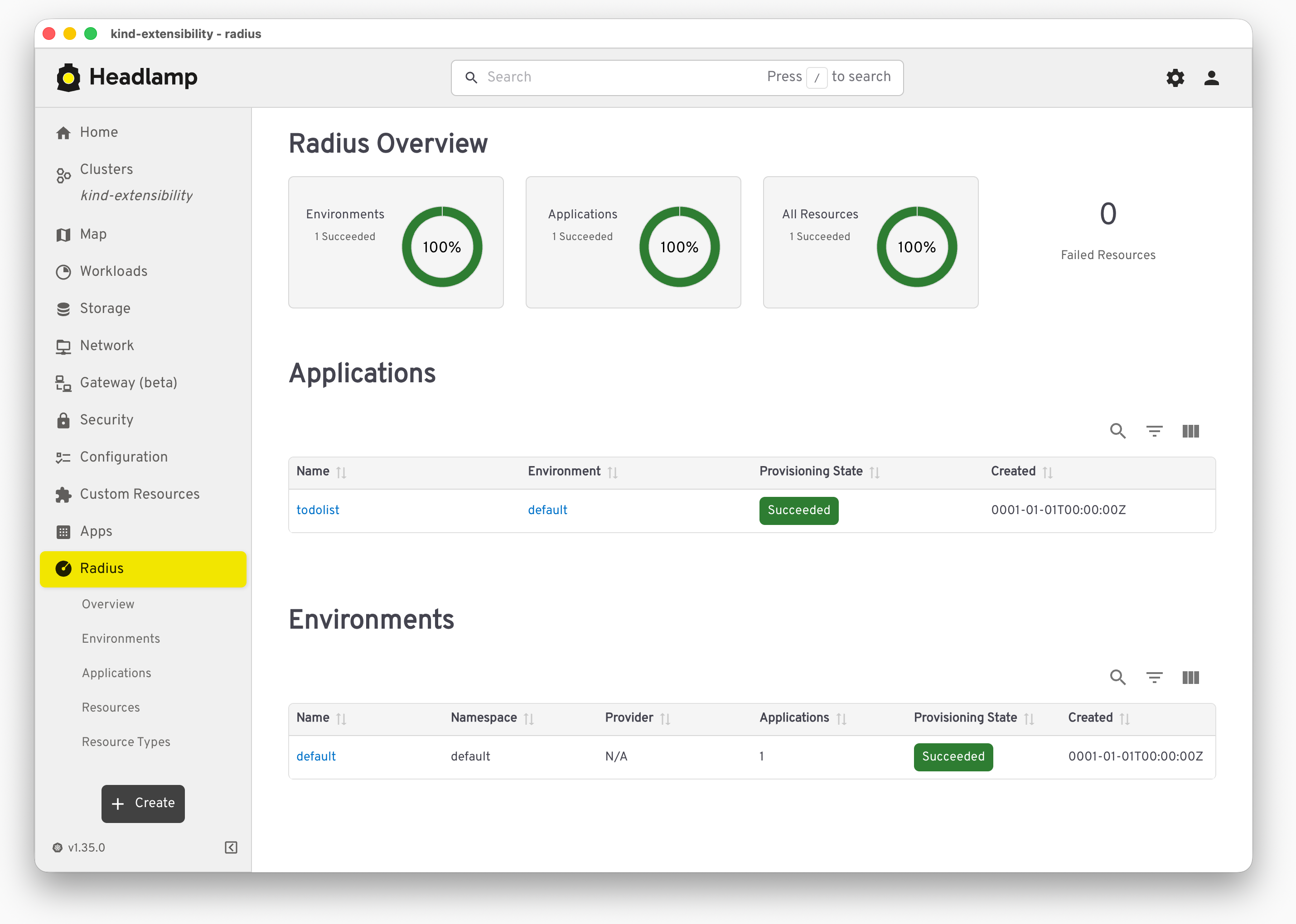Viewport: 1296px width, 924px height.
Task: Collapse the sidebar with the arrow icon
Action: coord(231,848)
